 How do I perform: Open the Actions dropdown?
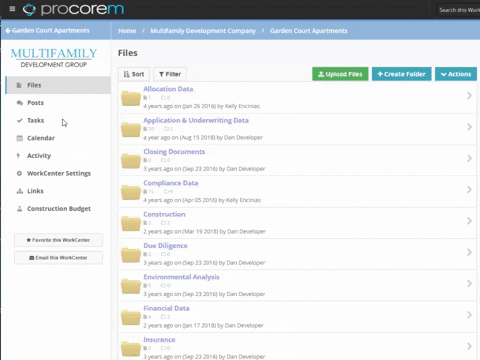tap(456, 74)
